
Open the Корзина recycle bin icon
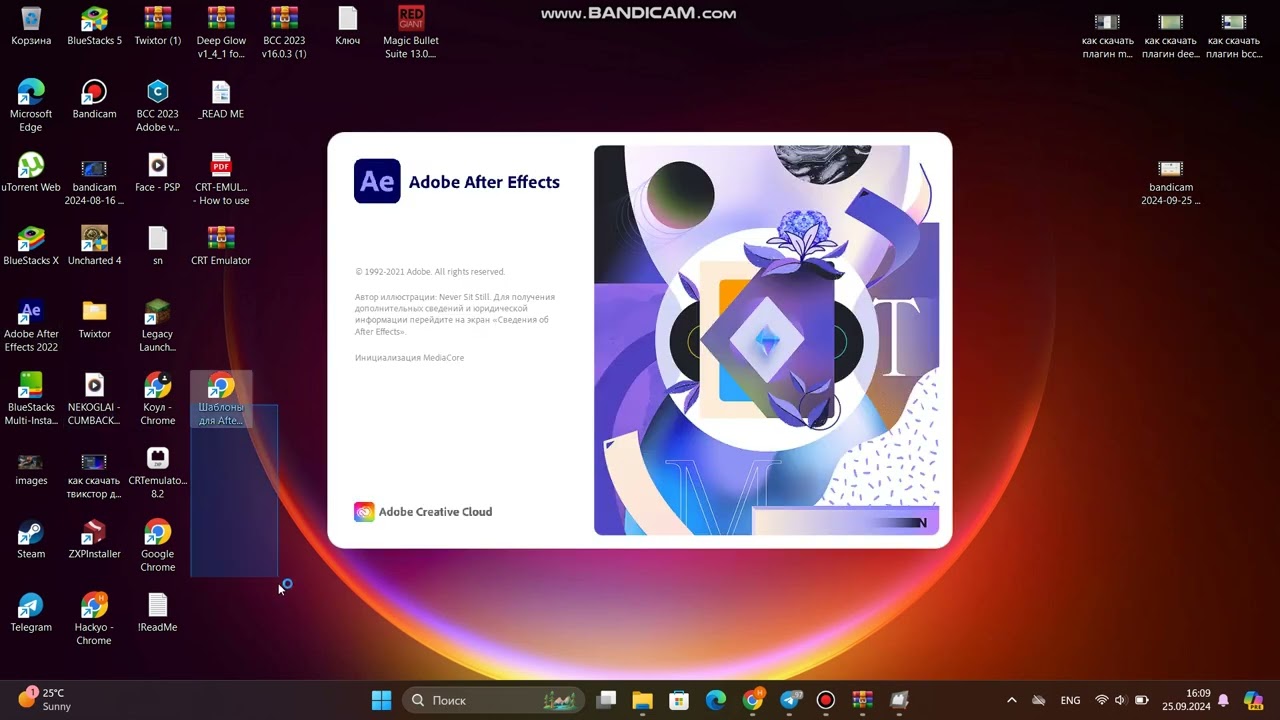tap(31, 27)
